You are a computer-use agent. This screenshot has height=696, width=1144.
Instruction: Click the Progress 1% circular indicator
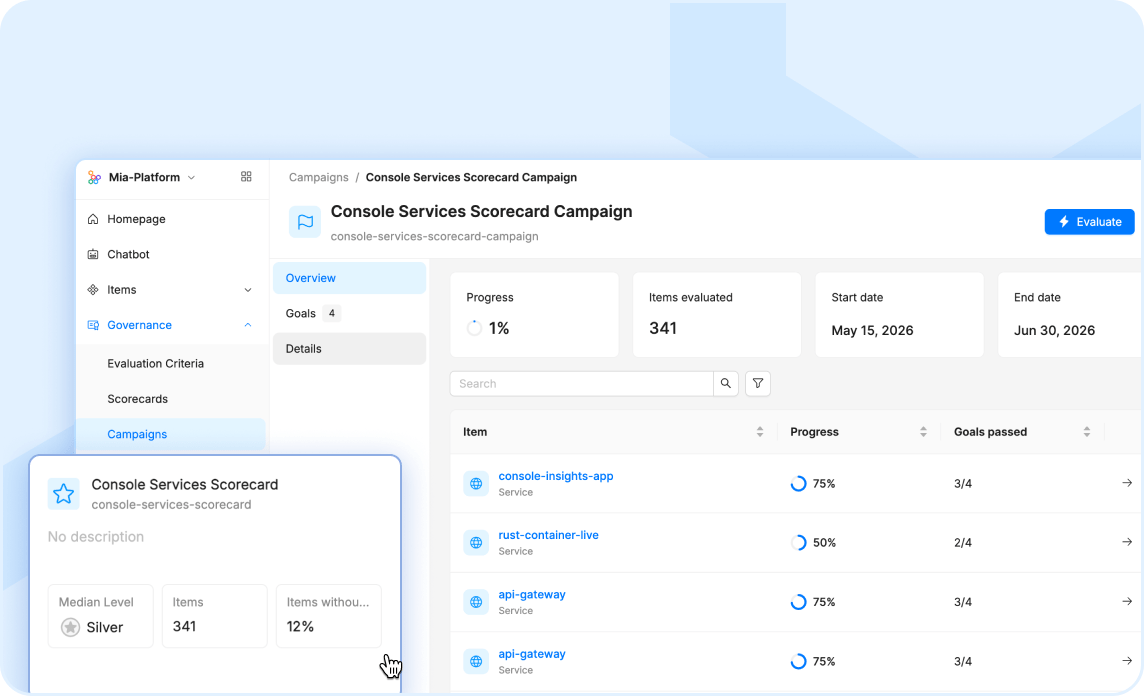click(474, 328)
